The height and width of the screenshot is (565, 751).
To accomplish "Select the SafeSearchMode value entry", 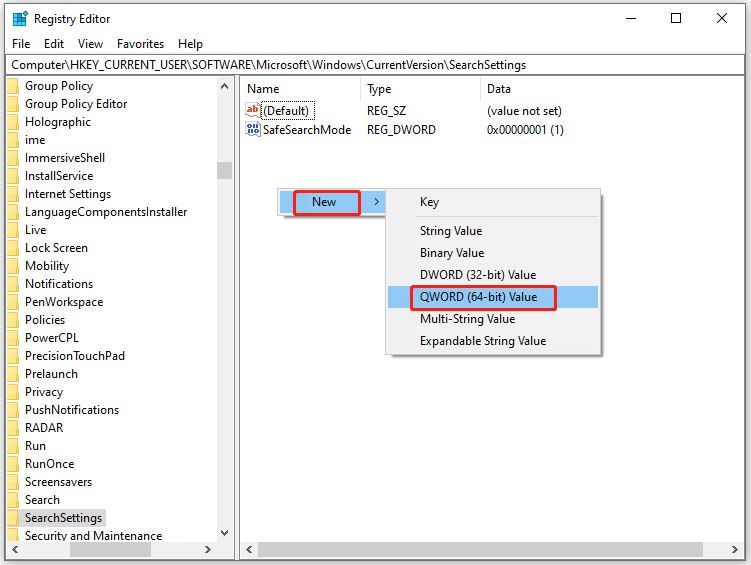I will pos(307,130).
